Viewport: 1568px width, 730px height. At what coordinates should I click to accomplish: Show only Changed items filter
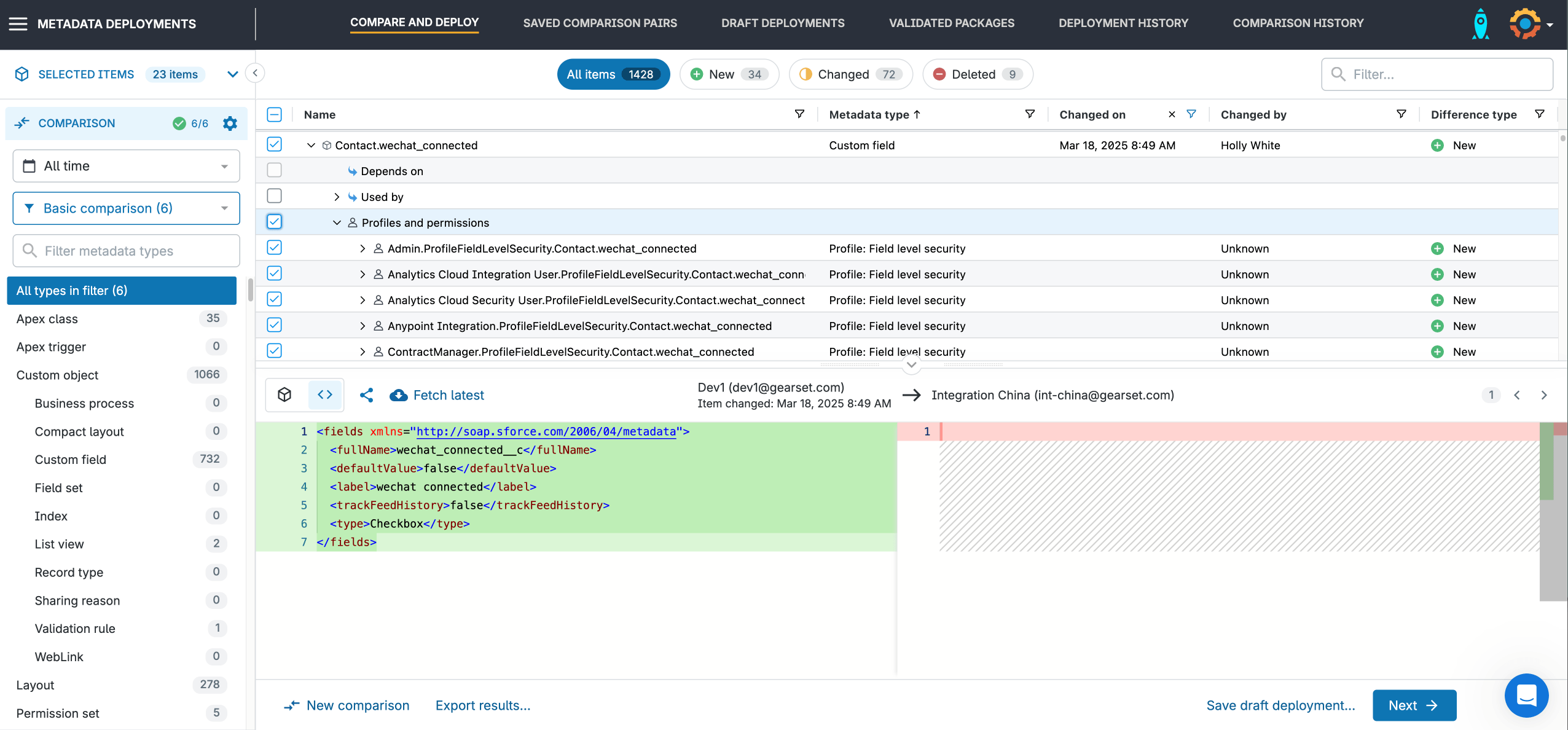[x=850, y=74]
